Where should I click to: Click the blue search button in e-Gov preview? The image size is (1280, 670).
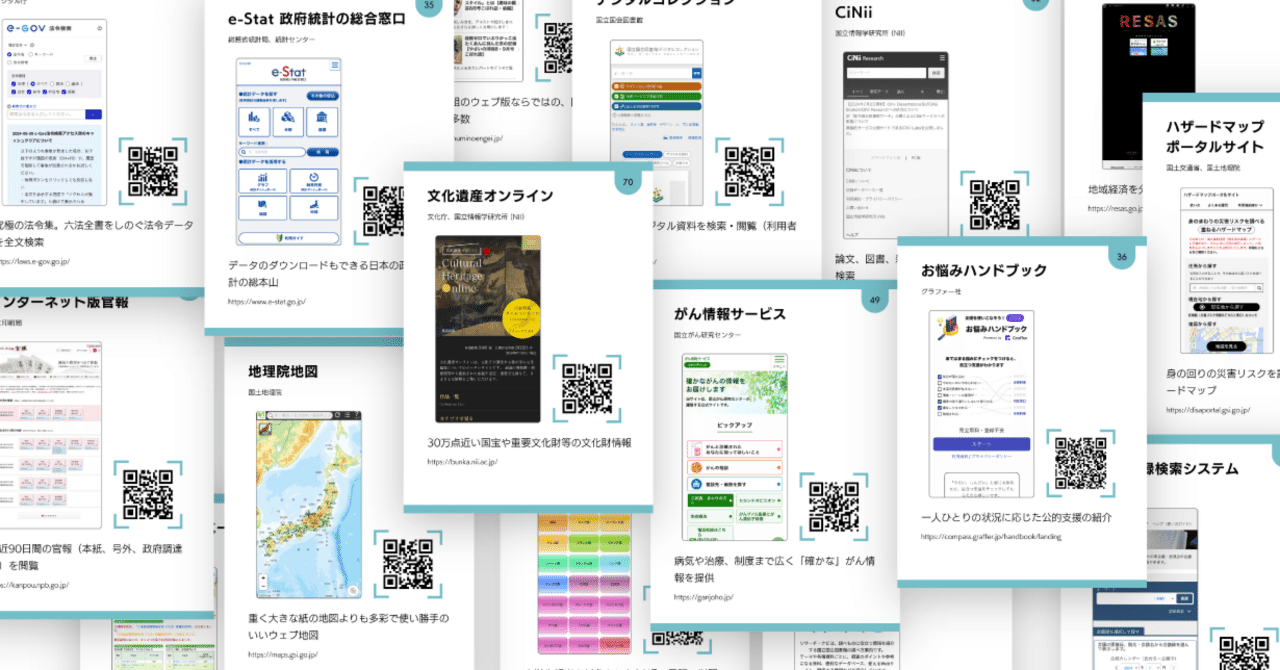tap(93, 114)
